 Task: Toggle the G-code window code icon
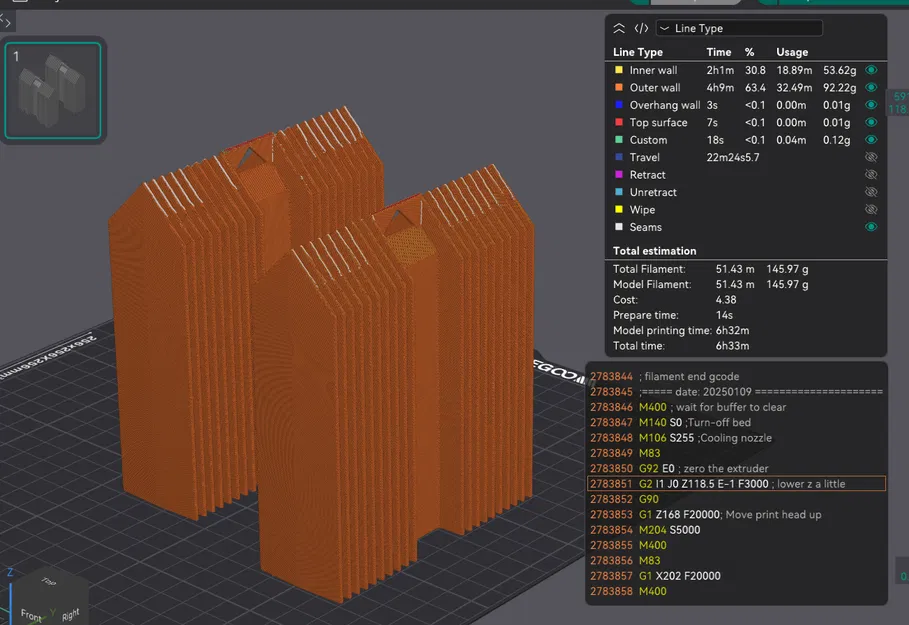pos(642,28)
